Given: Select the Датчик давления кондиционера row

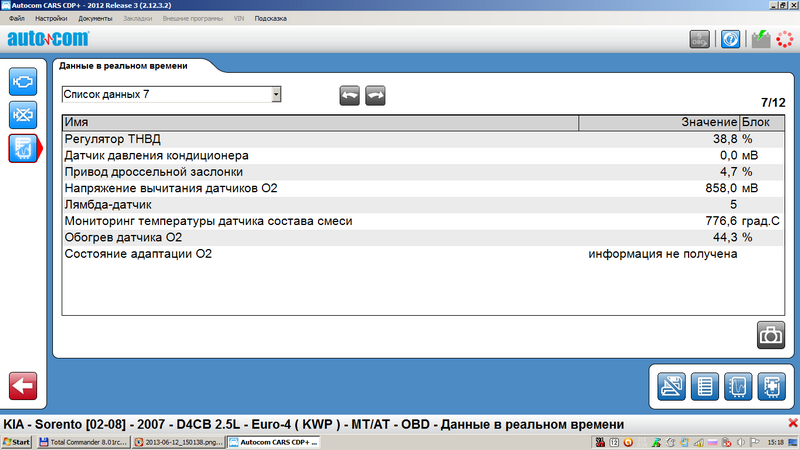Looking at the screenshot, I should tap(423, 156).
